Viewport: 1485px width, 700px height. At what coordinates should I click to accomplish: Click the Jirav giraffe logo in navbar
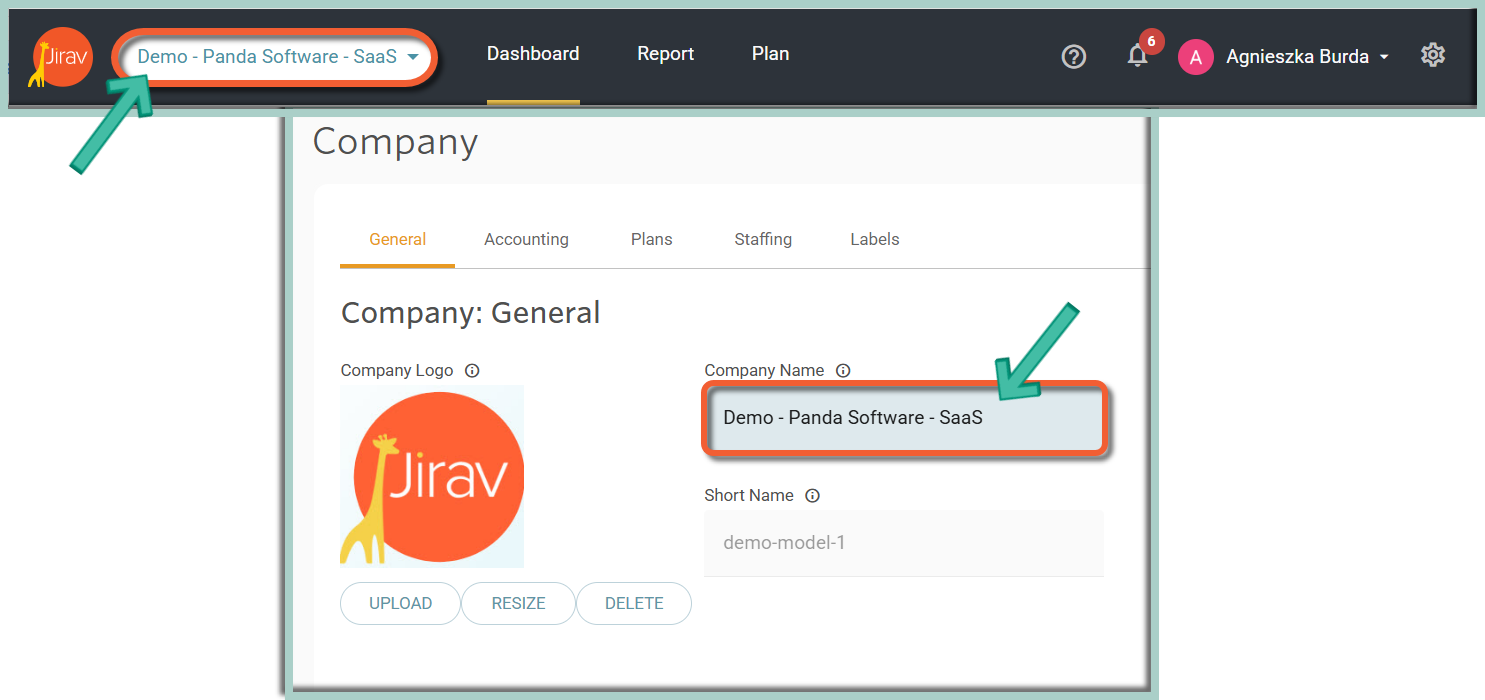coord(60,57)
